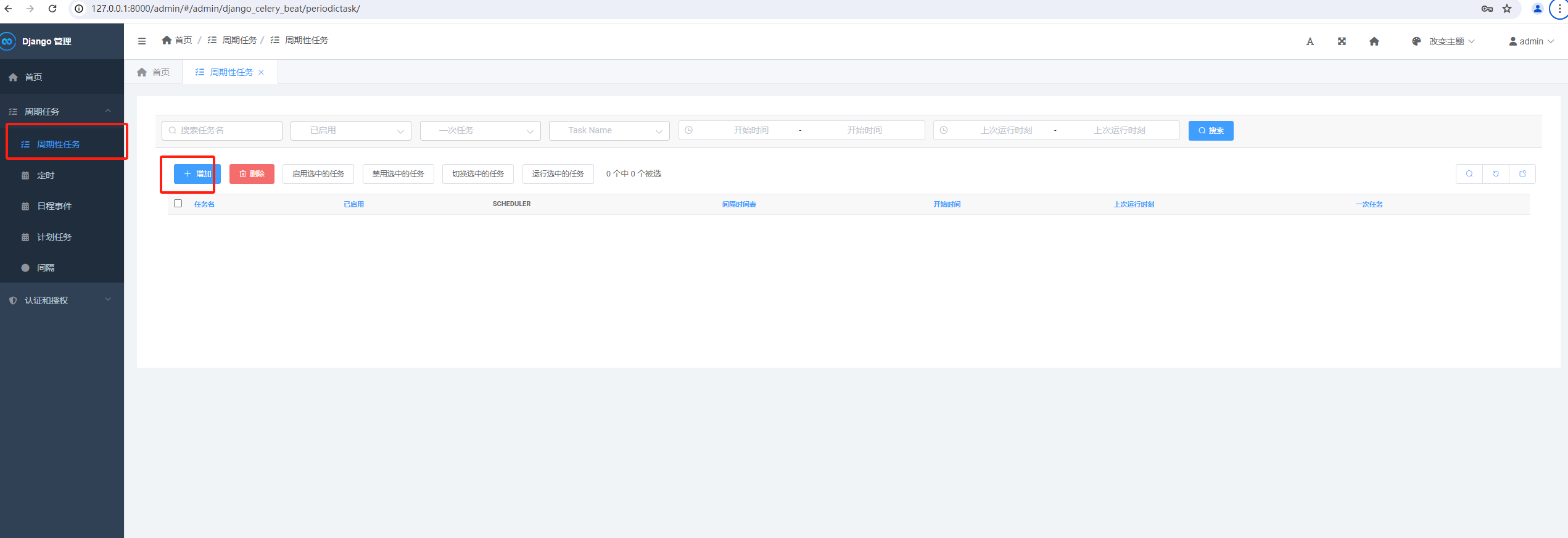The height and width of the screenshot is (538, 1568).
Task: Click the browser back arrow
Action: click(x=8, y=9)
